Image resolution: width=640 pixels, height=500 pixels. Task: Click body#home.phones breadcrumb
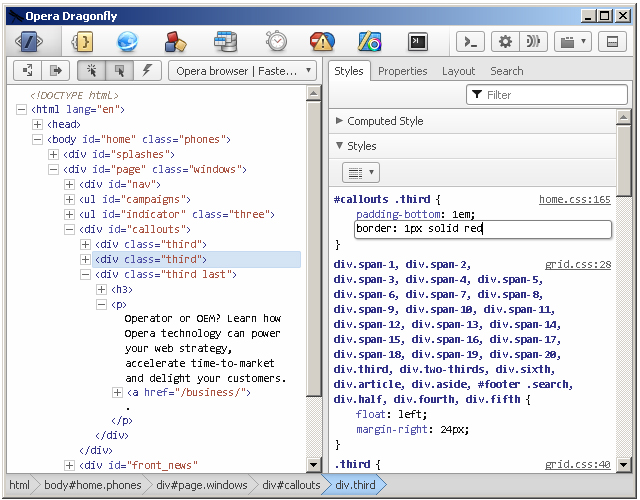tap(93, 485)
